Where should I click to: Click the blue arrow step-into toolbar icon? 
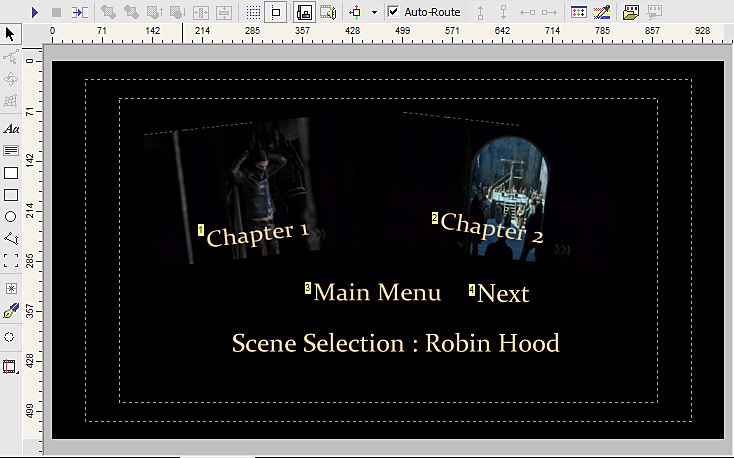[x=80, y=12]
